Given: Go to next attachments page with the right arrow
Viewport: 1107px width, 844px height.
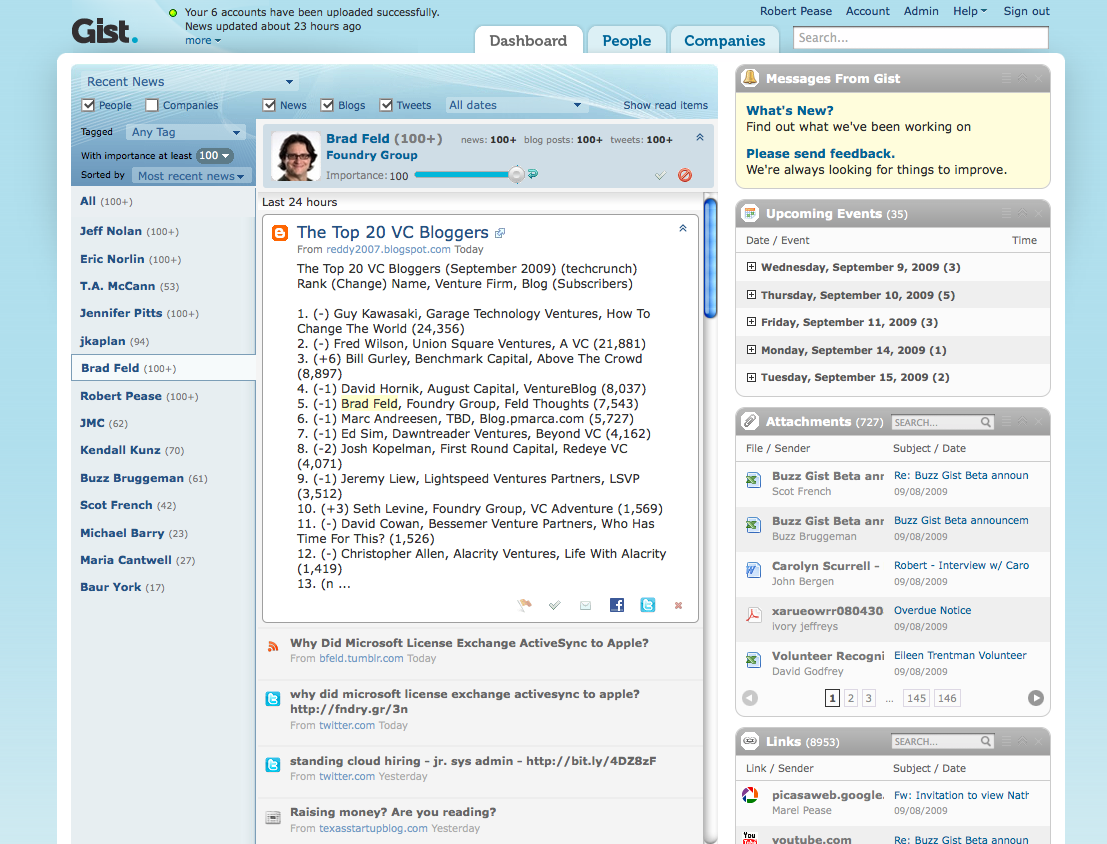Looking at the screenshot, I should click(1035, 698).
